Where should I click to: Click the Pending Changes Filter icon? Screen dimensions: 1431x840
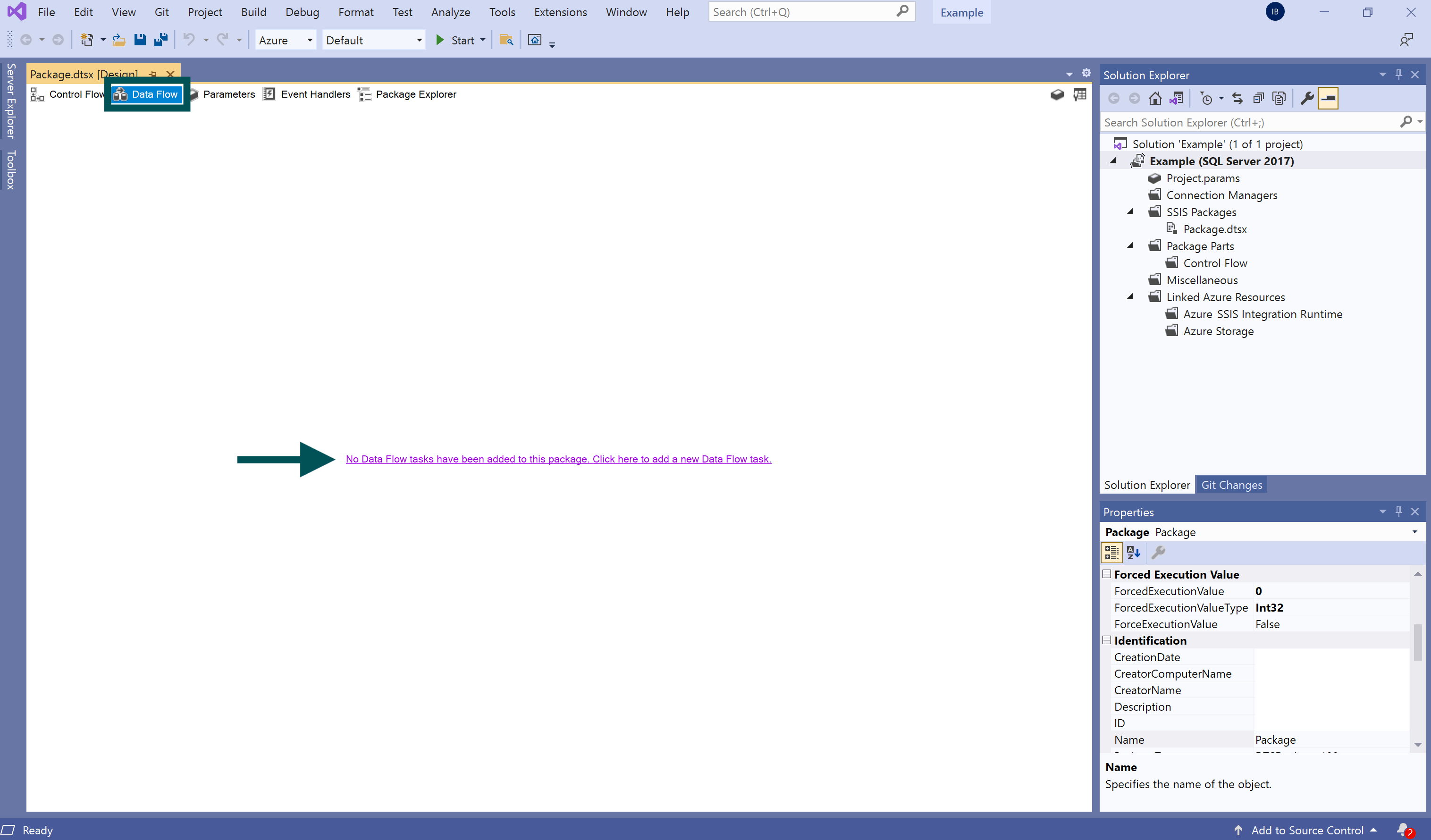coord(1206,98)
